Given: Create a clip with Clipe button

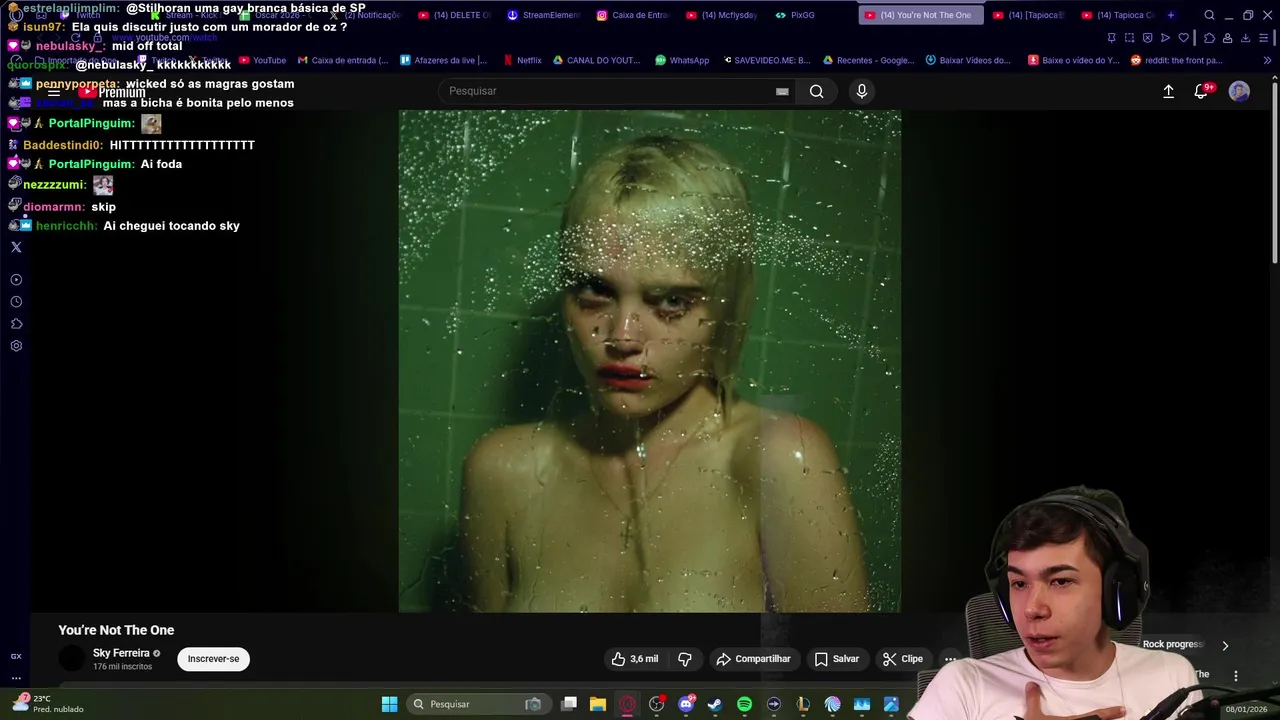Looking at the screenshot, I should 903,659.
